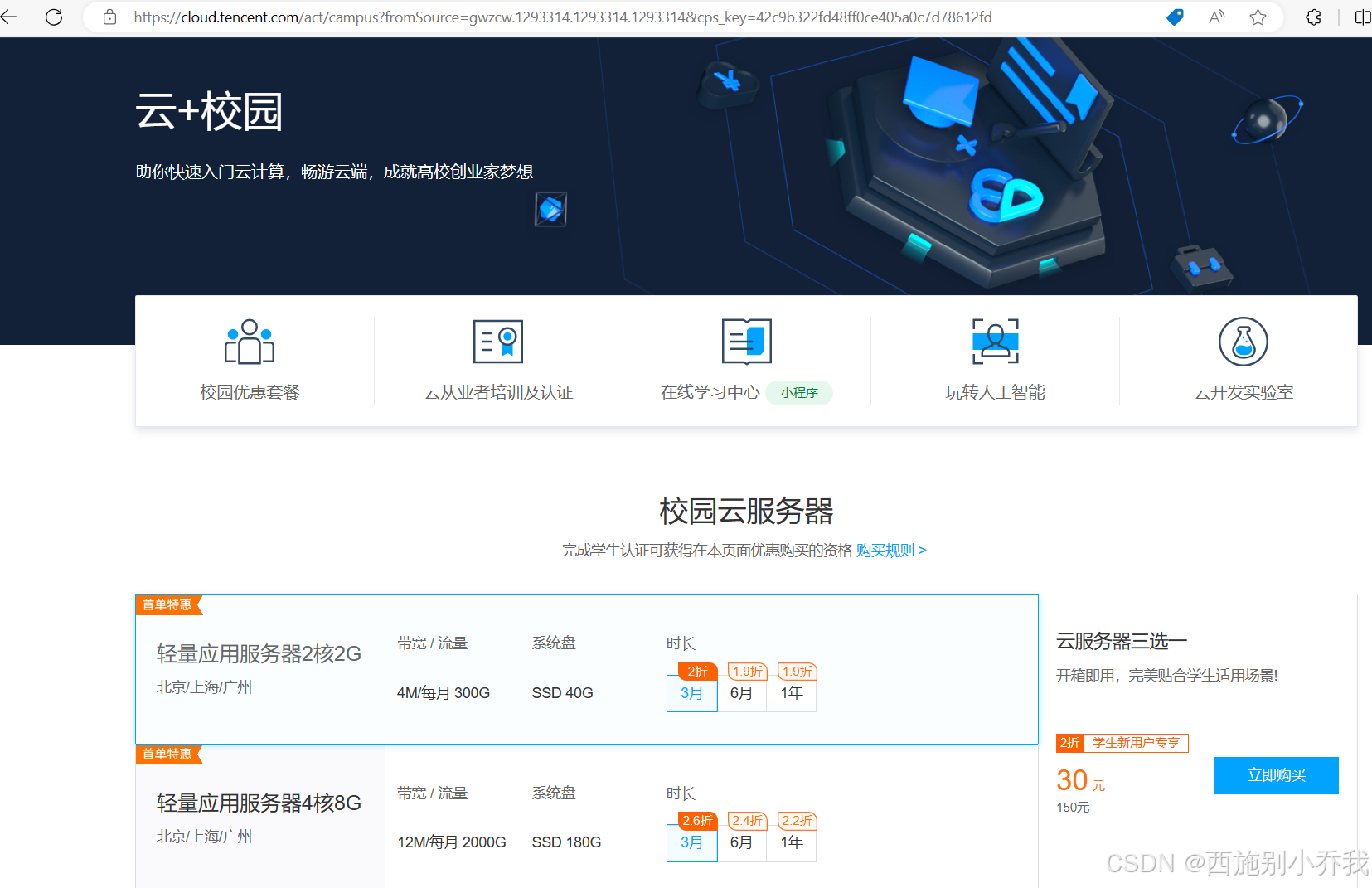Screen dimensions: 1372x888
Task: Click the green 小程序 badge
Action: pos(799,393)
